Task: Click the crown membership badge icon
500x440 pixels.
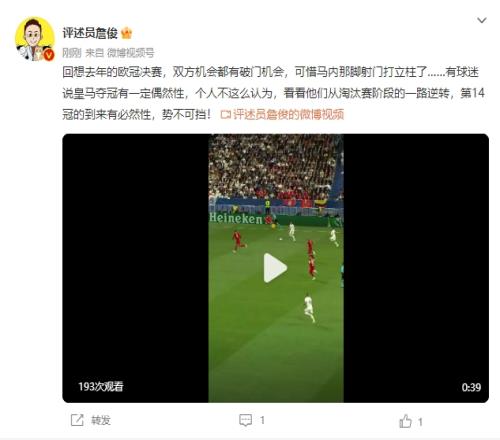Action: pyautogui.click(x=127, y=33)
